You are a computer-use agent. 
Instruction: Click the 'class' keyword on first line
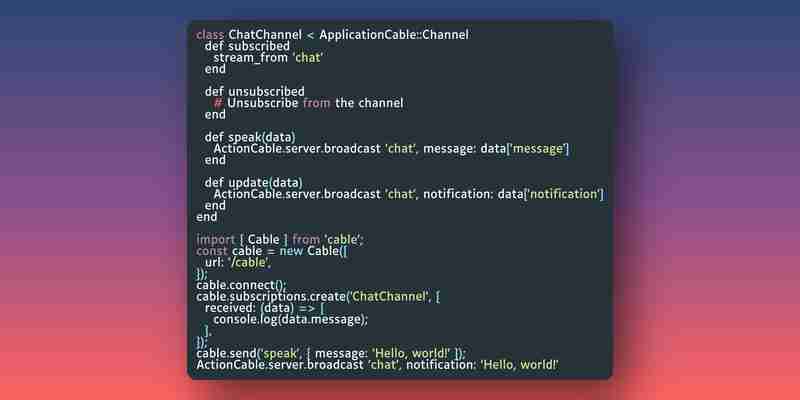(x=210, y=35)
